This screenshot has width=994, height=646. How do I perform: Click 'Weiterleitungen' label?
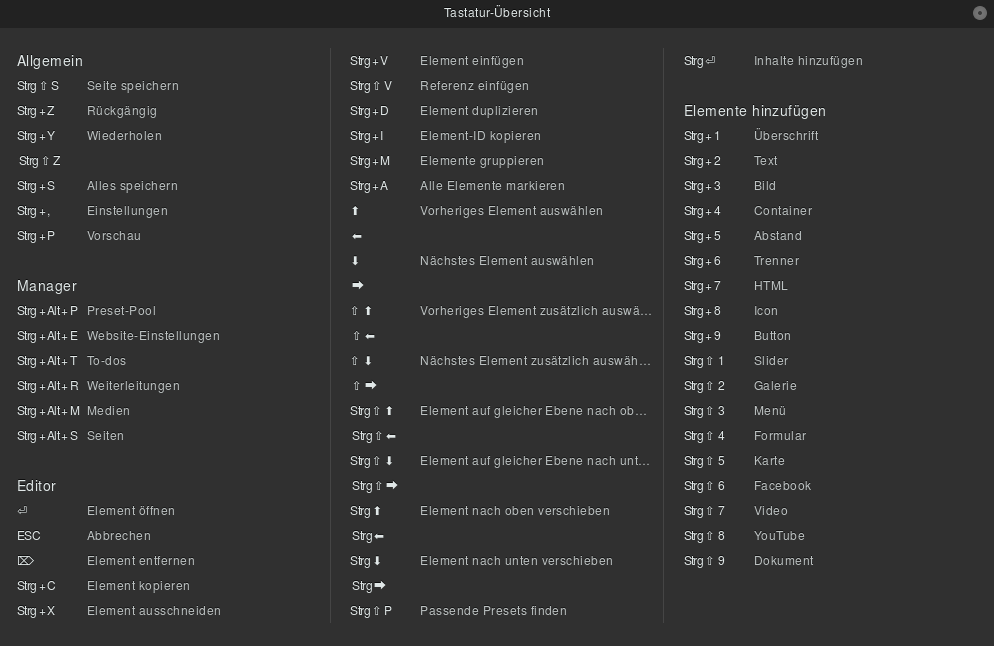pos(133,386)
